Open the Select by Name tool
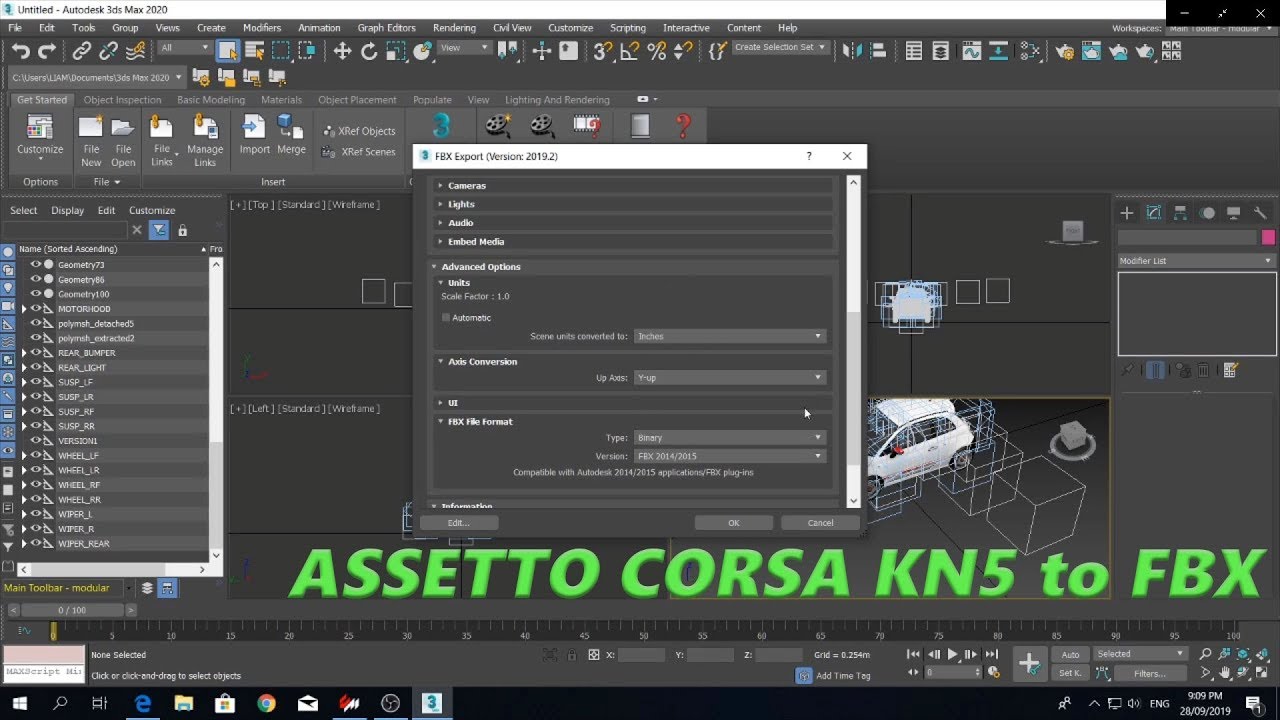Screen dimensions: 1280x720 coord(254,51)
